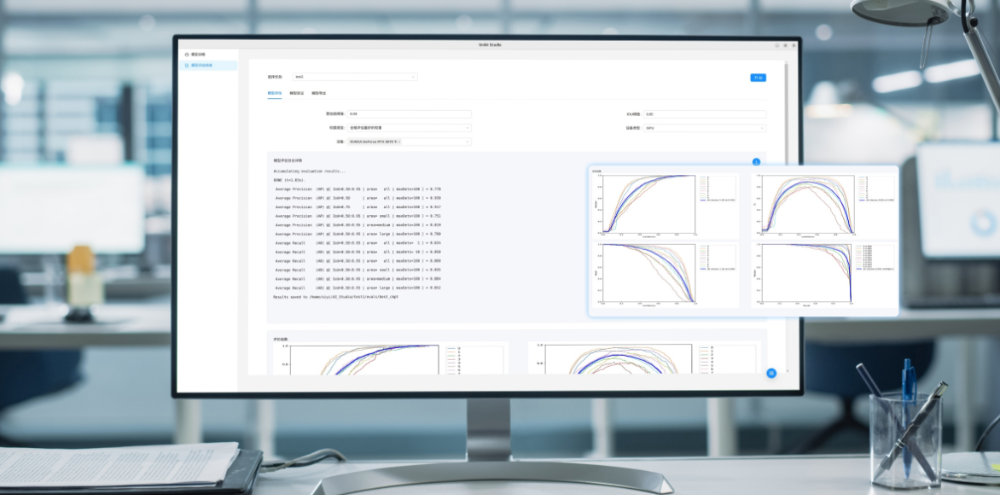Select the highlighted second sidebar menu item

tap(208, 66)
